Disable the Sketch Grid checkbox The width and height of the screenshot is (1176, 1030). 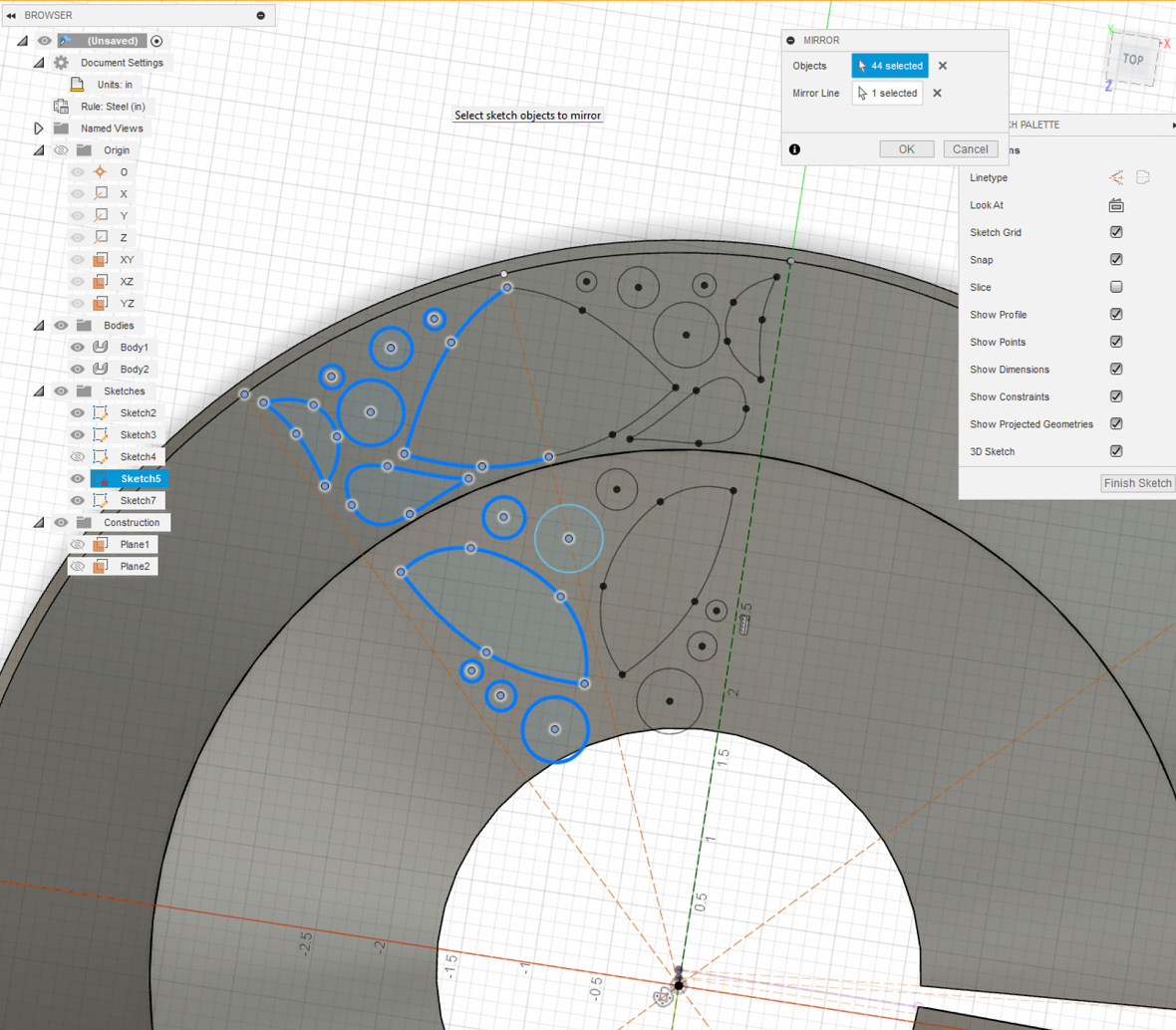(x=1115, y=232)
